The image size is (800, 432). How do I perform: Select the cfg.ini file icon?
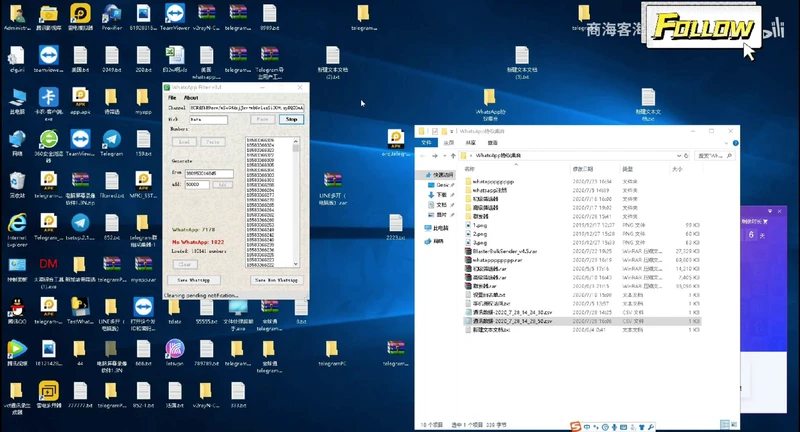point(17,59)
